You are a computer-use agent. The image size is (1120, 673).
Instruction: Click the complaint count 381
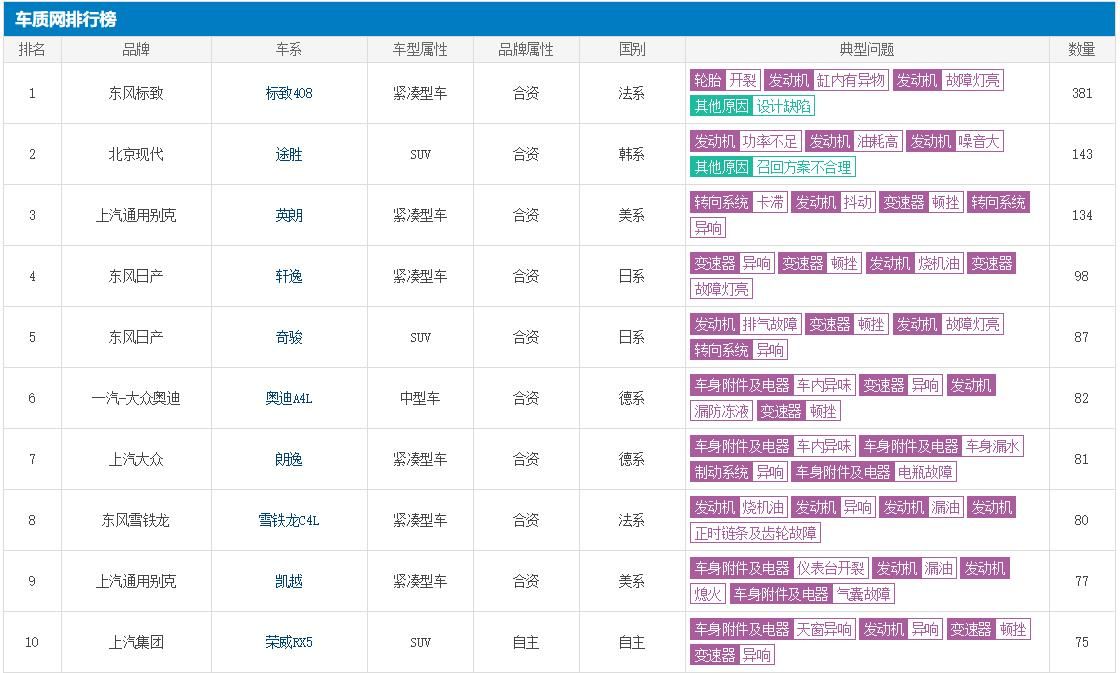[x=1081, y=93]
